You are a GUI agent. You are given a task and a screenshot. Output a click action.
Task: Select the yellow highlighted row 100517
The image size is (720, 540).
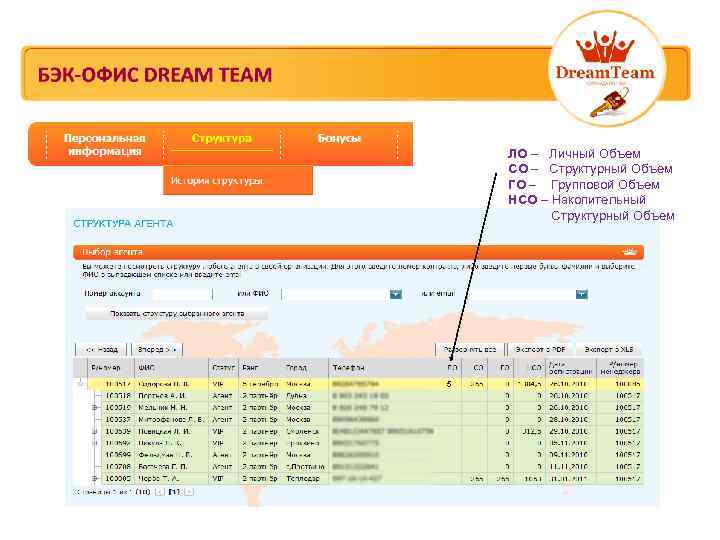point(365,384)
